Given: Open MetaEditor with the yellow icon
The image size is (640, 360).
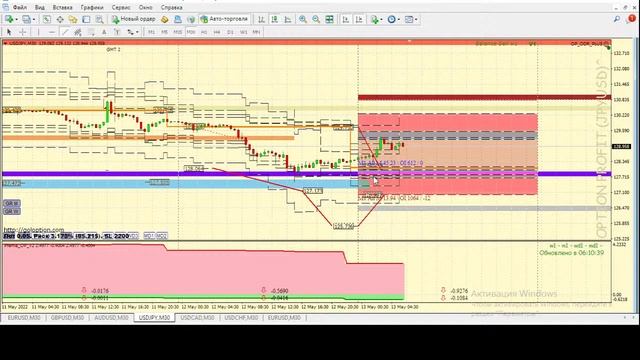Looking at the screenshot, I should click(x=165, y=19).
